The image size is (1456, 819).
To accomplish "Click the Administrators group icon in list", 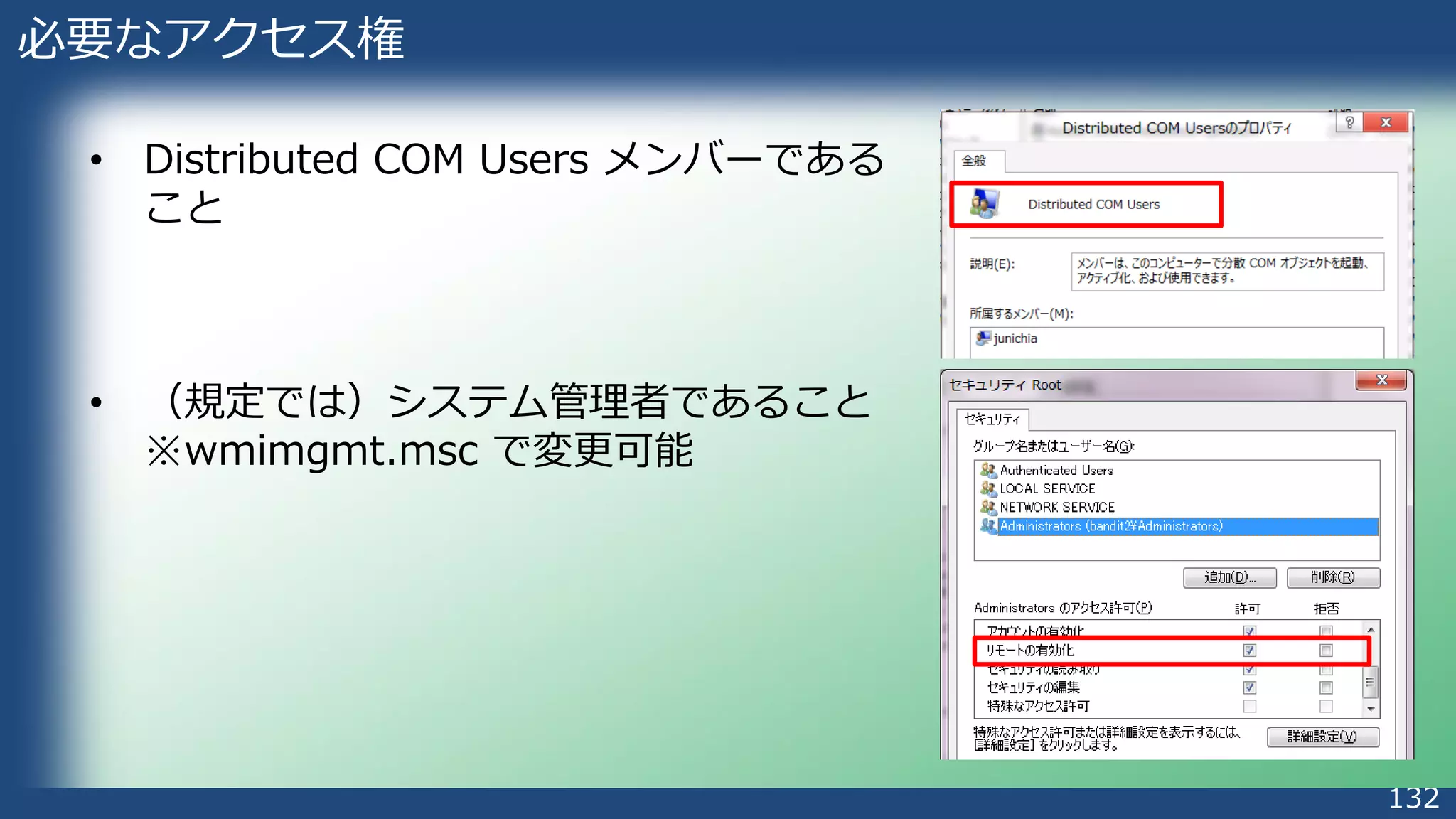I will coord(987,525).
